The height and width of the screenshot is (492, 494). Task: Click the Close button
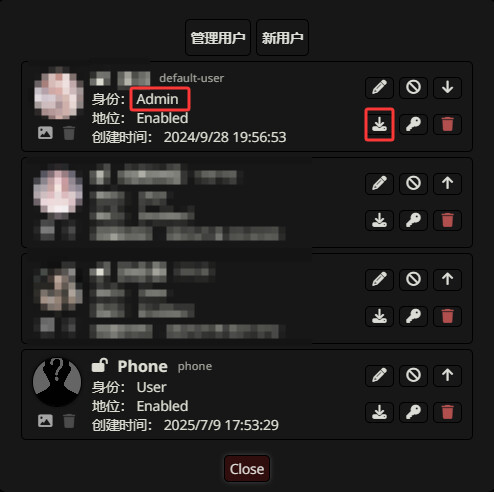[x=247, y=469]
